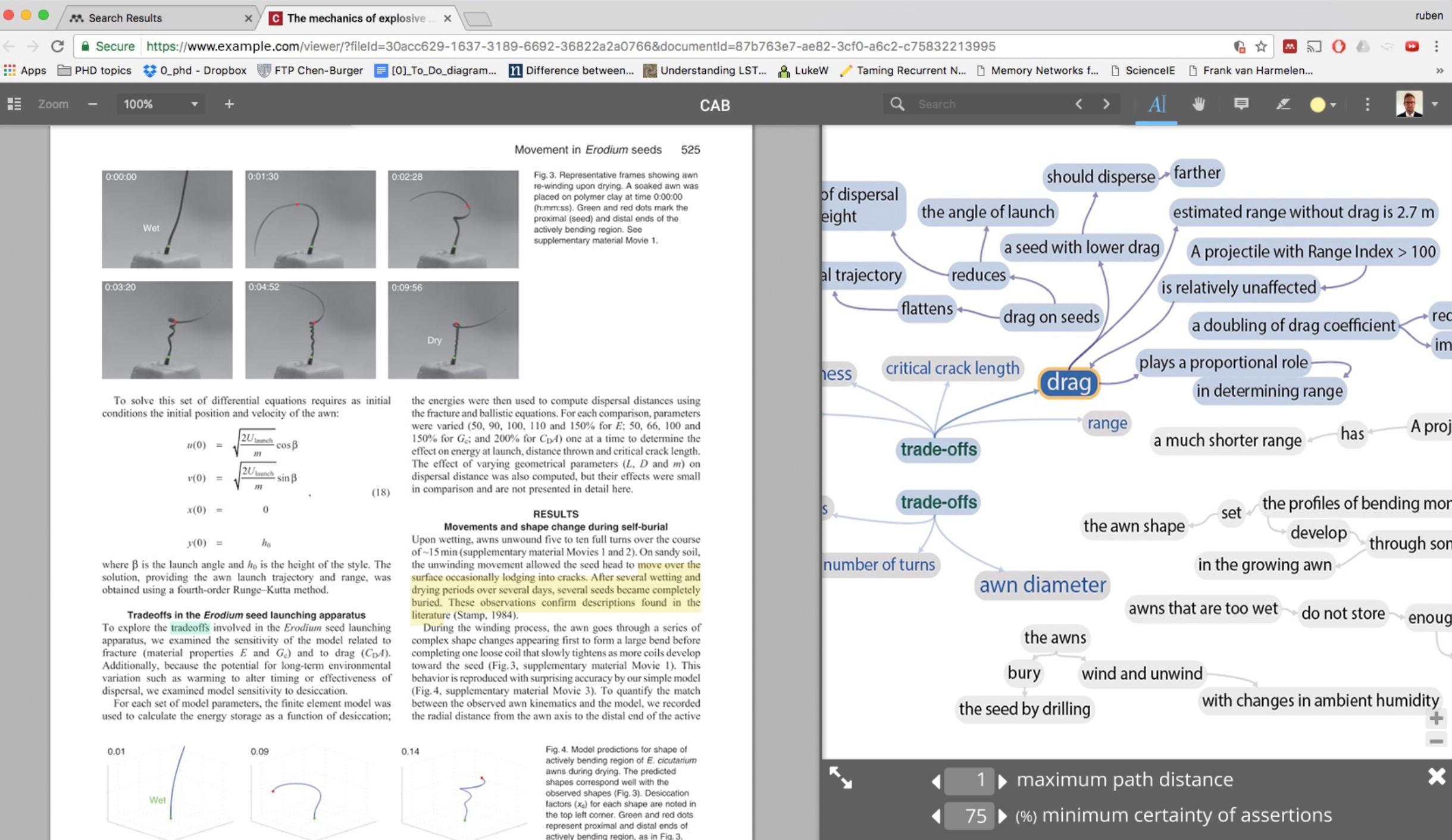Viewport: 1452px width, 840px height.
Task: Decrease maximum path distance
Action: 936,781
